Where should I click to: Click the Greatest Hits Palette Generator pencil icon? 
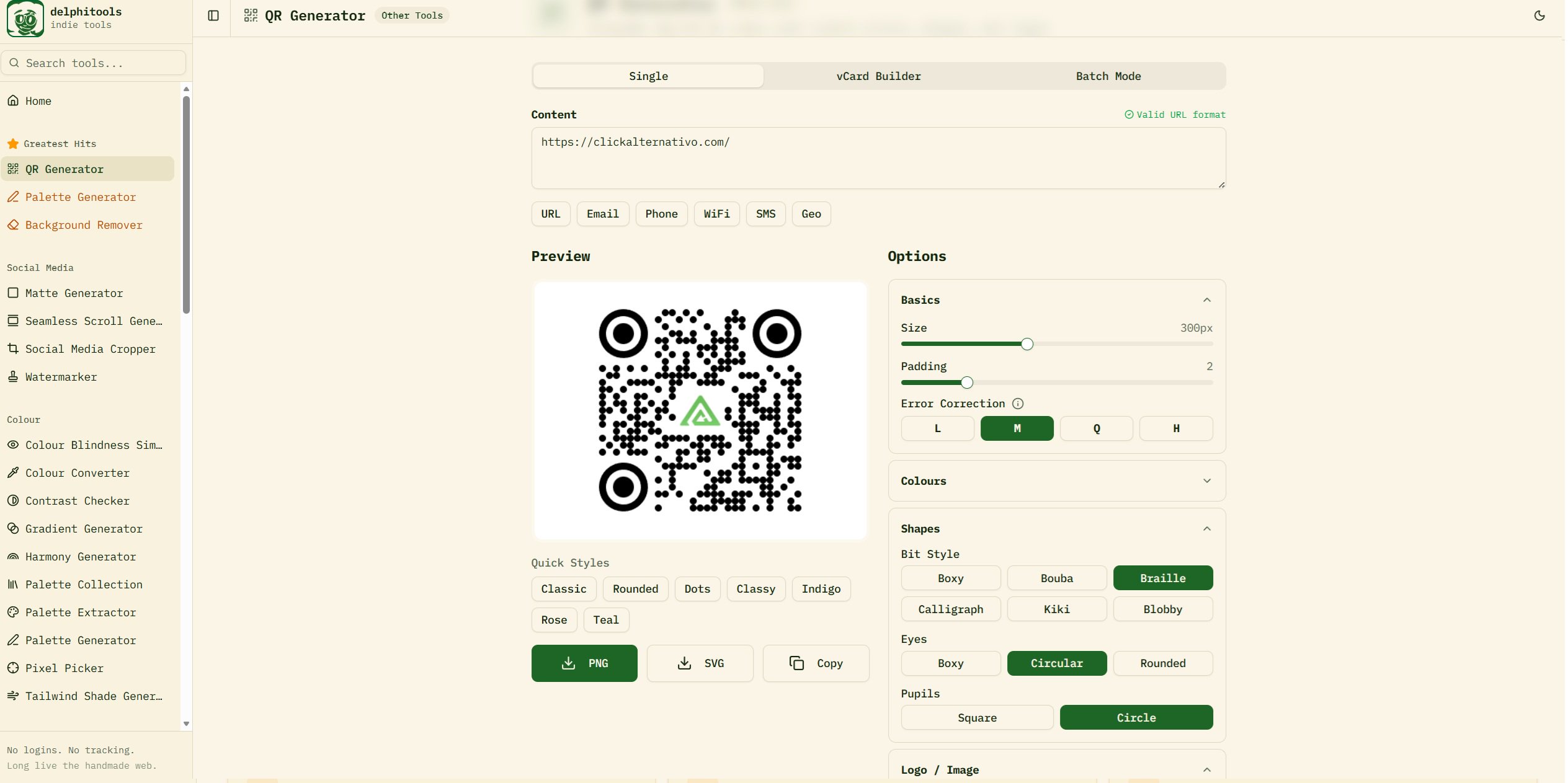[x=13, y=197]
